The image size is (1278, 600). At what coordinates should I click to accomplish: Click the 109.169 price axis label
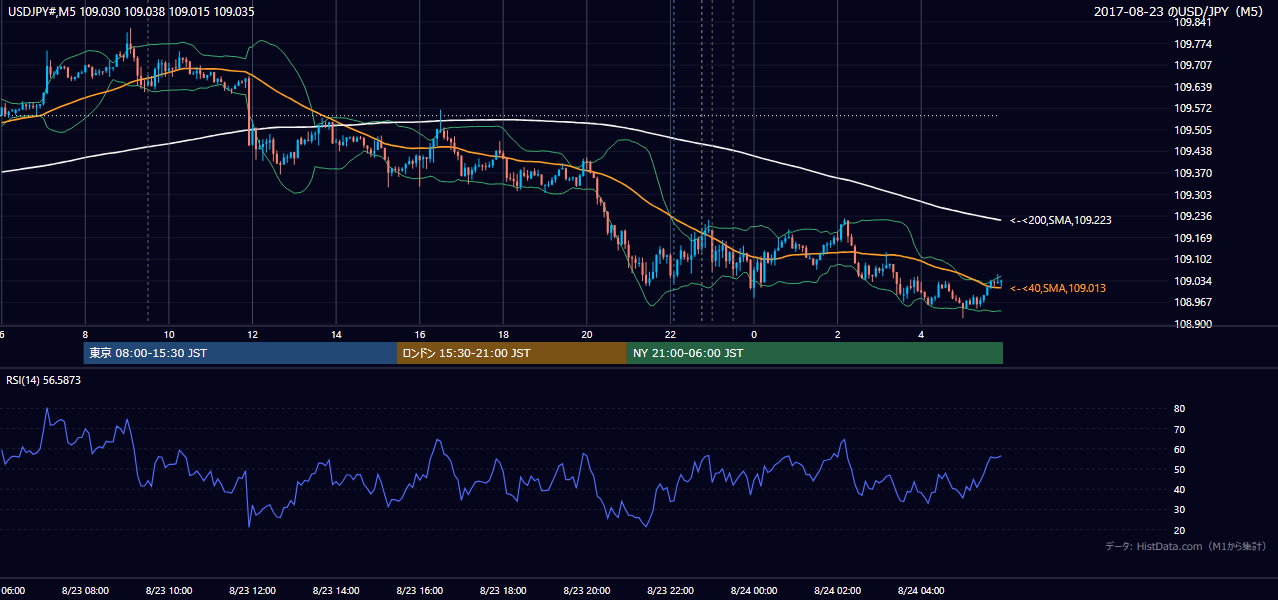[x=1193, y=238]
